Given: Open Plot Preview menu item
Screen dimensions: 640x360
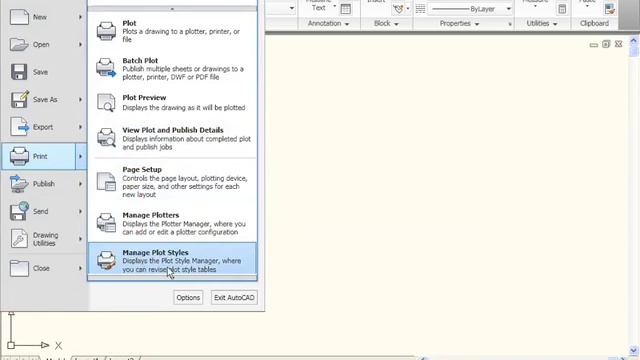Looking at the screenshot, I should point(172,102).
